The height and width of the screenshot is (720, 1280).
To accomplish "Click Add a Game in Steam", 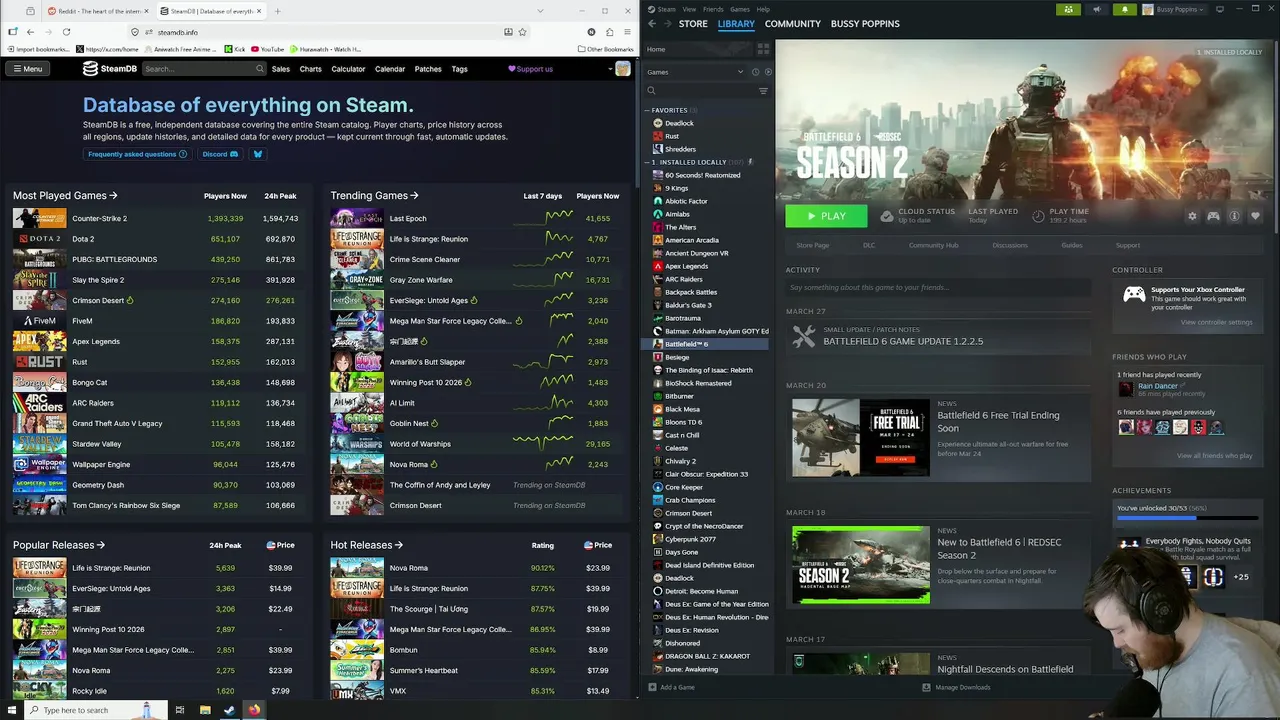I will coord(671,687).
